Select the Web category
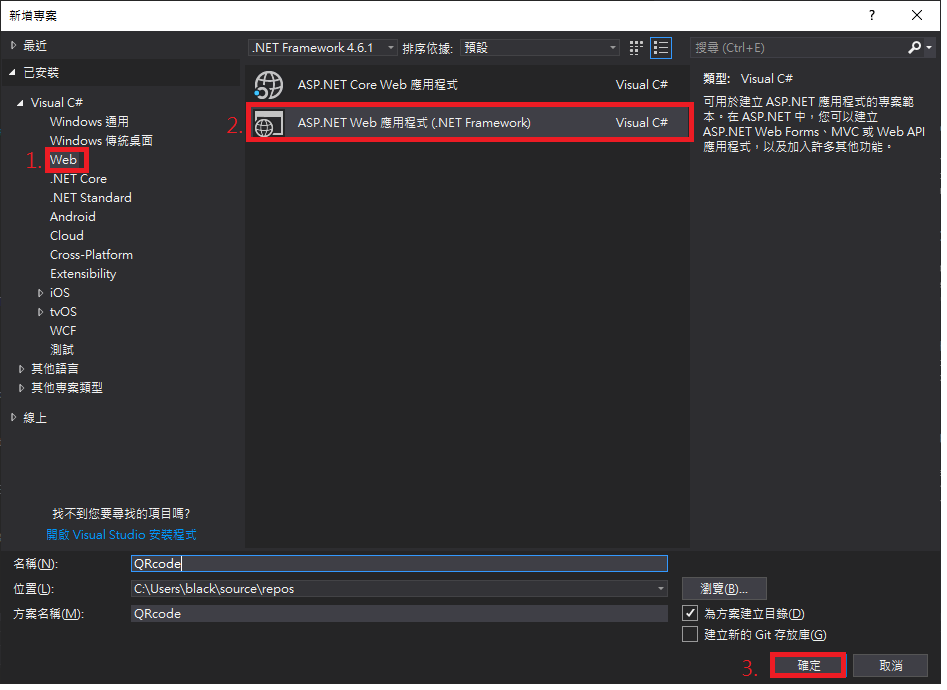 (x=63, y=160)
